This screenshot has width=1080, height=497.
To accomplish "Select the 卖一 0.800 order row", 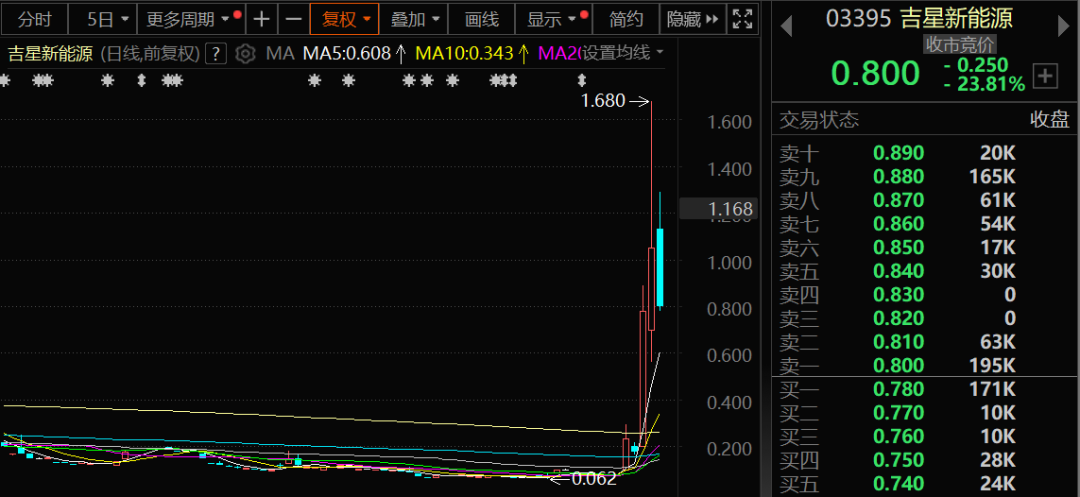I will tap(925, 365).
